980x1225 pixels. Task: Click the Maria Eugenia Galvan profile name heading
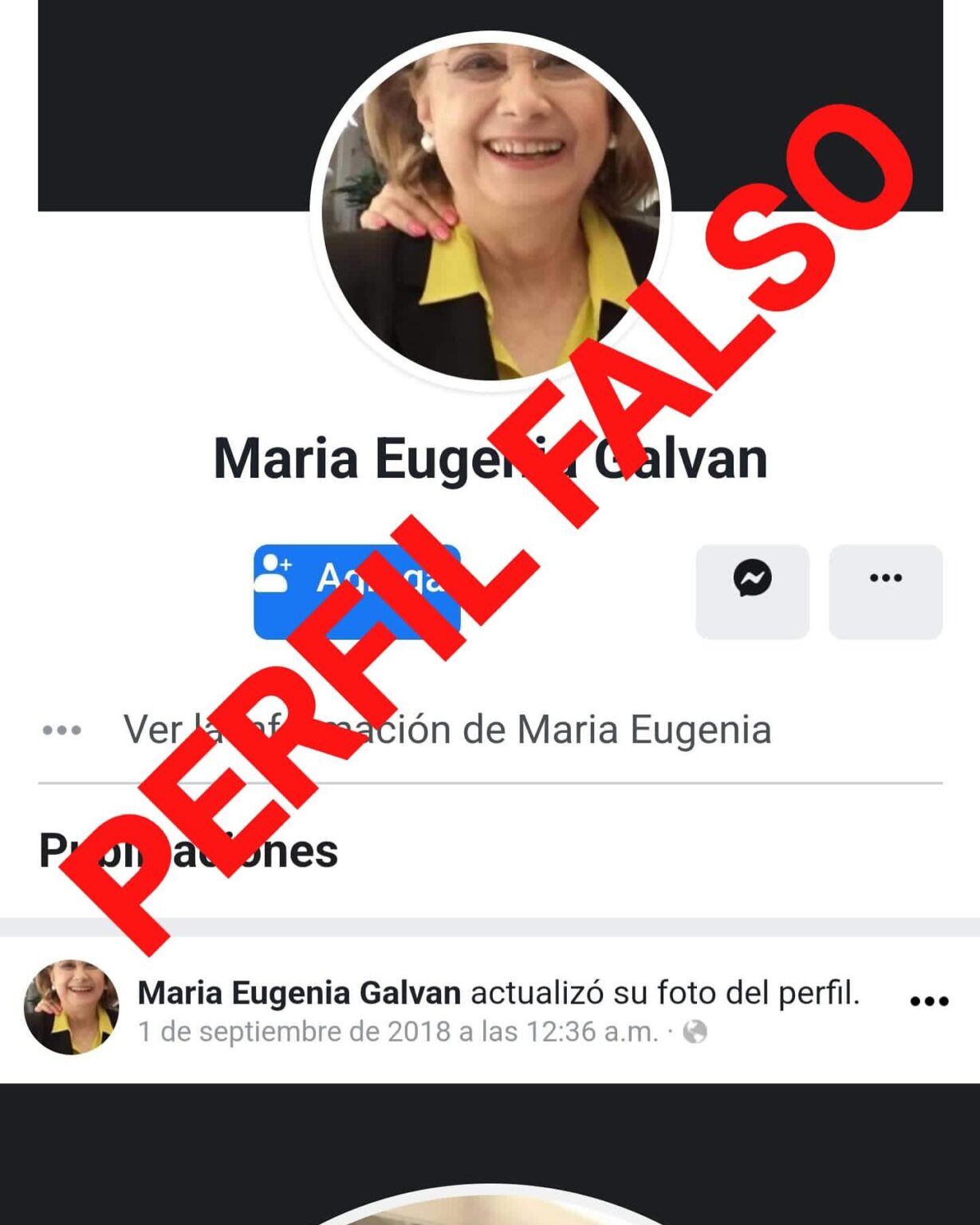tap(490, 459)
